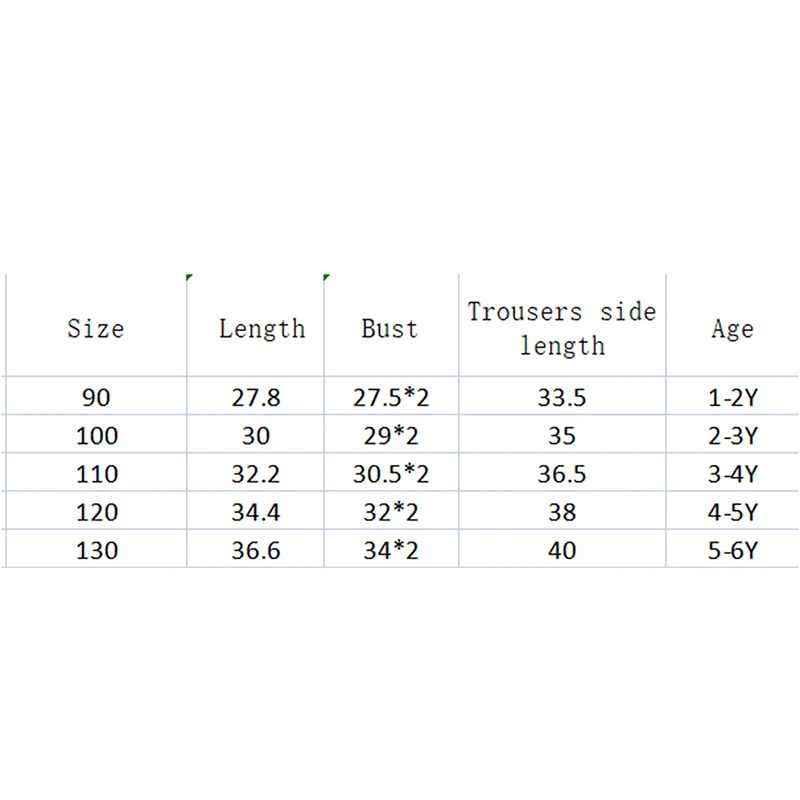This screenshot has width=800, height=800.
Task: Click the cell containing 27.8
Action: pos(256,397)
